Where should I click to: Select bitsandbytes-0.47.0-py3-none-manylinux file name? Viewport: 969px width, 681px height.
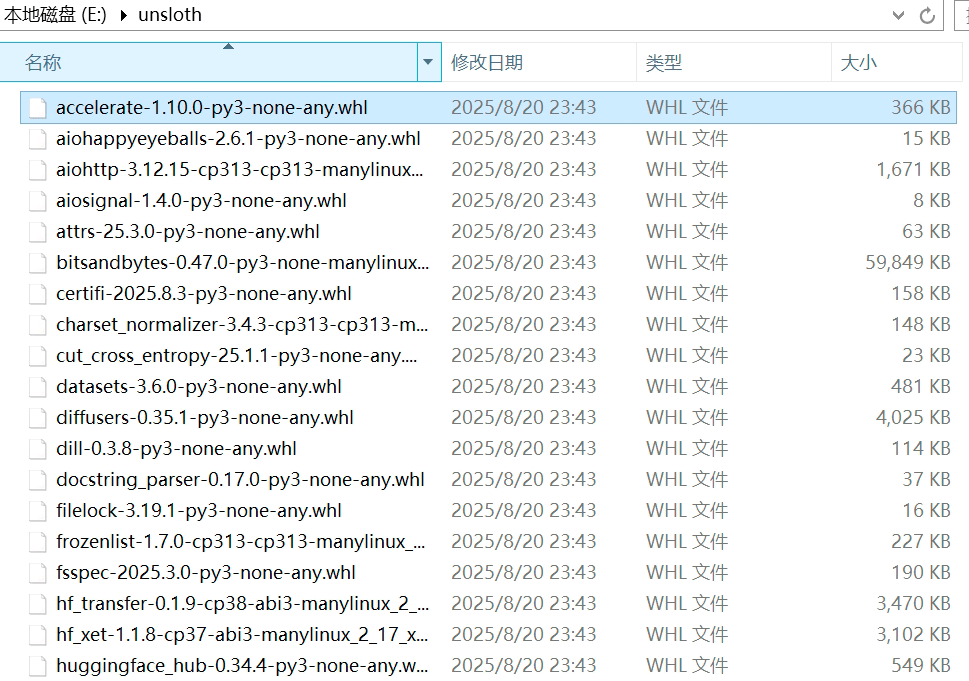pyautogui.click(x=242, y=263)
